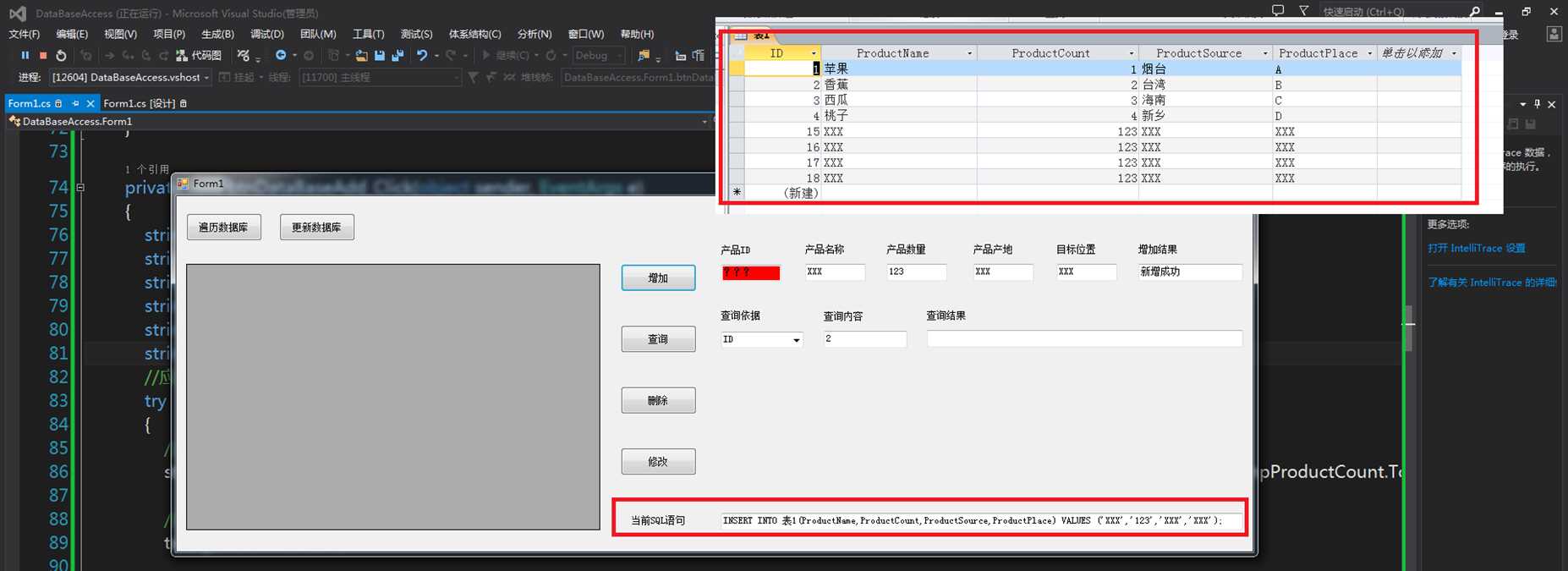This screenshot has height=571, width=1568.
Task: Click the 打开 IntelliTrace 设置 link
Action: [1477, 248]
